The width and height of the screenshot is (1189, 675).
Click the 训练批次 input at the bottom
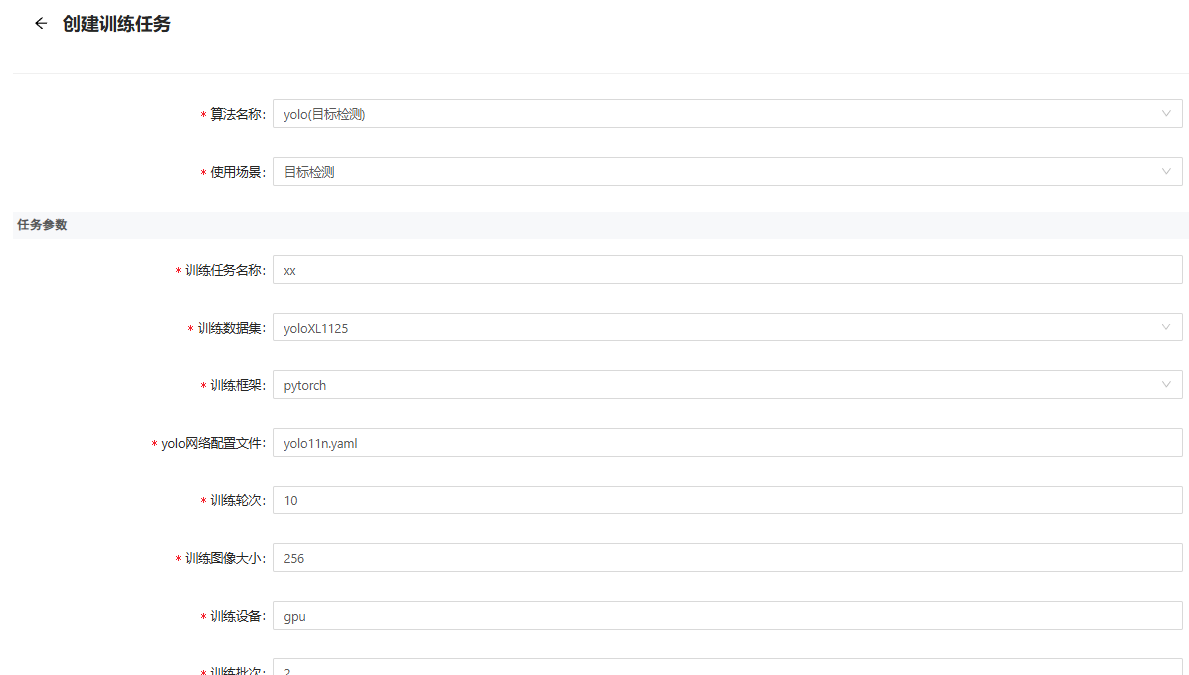pos(727,668)
